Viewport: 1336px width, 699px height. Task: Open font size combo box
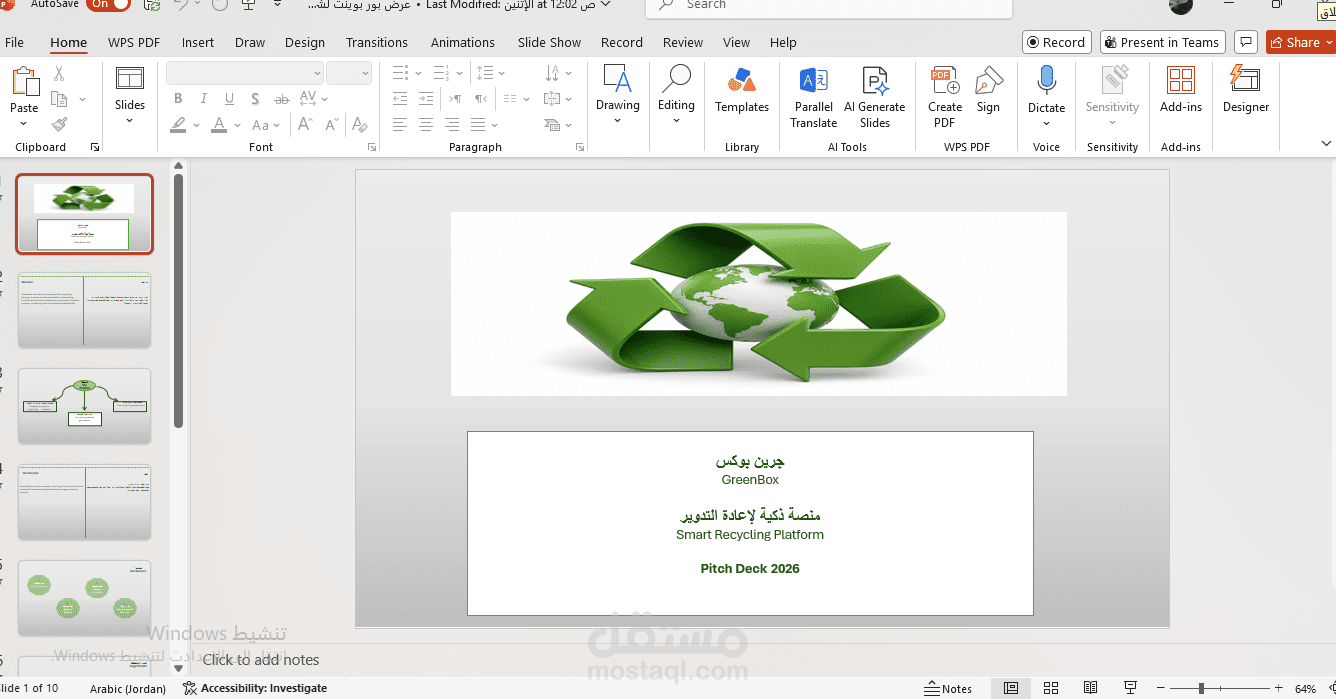pyautogui.click(x=349, y=73)
